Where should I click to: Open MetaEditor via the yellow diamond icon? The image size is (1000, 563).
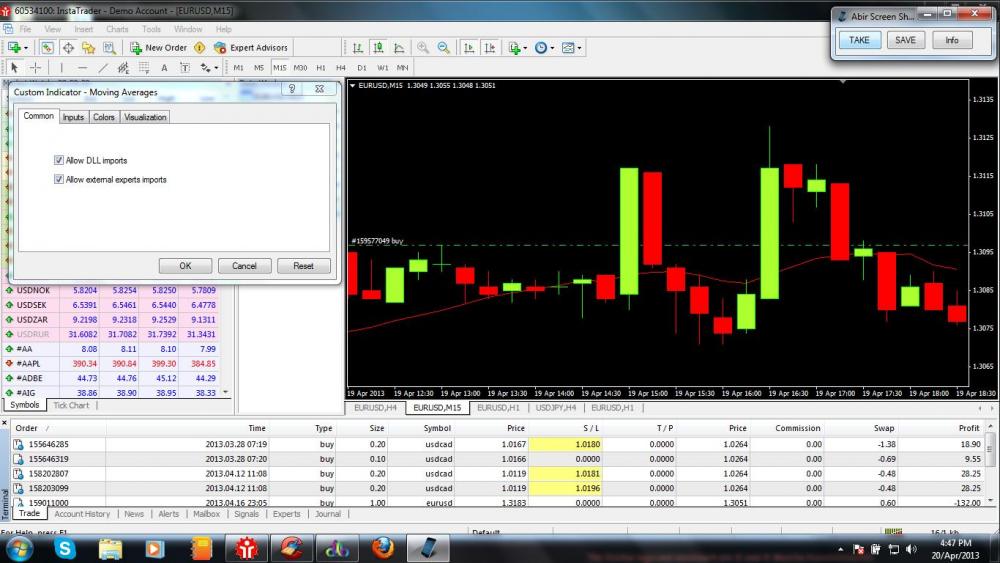(200, 48)
